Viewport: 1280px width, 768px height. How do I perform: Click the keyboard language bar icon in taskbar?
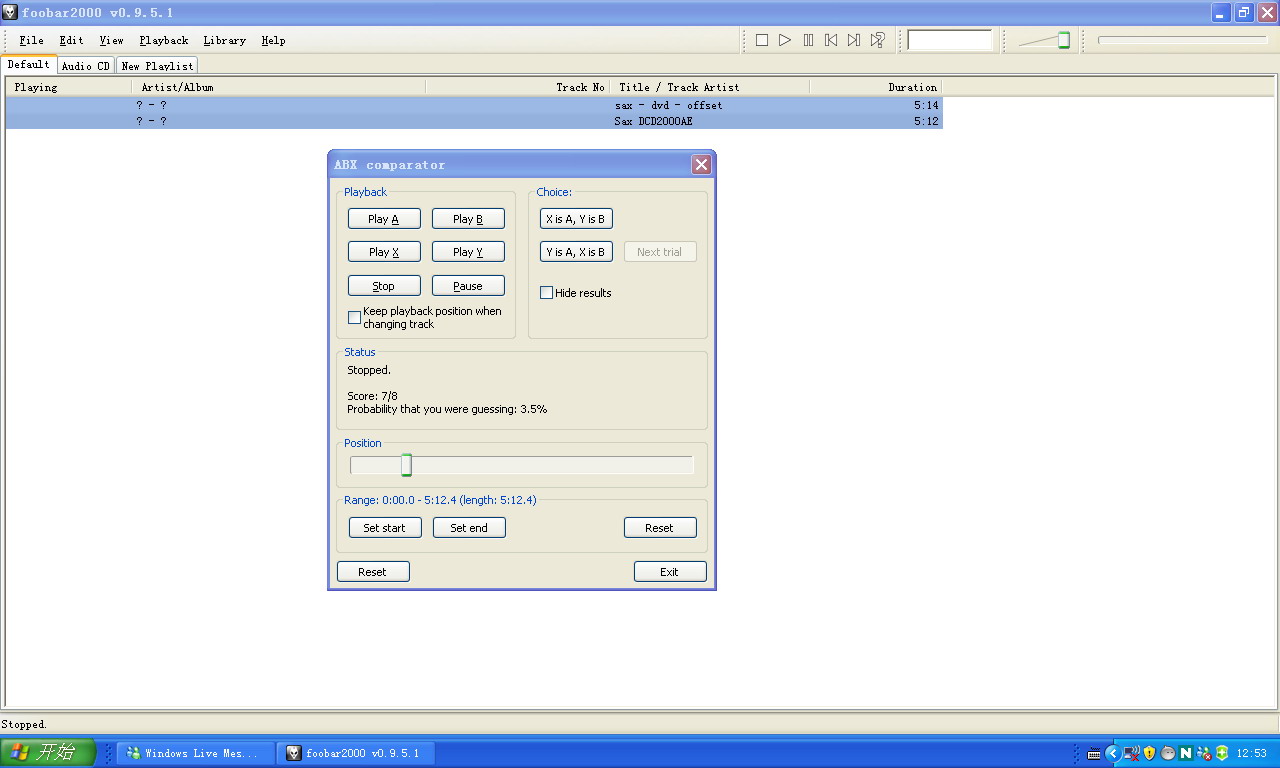click(x=1094, y=753)
